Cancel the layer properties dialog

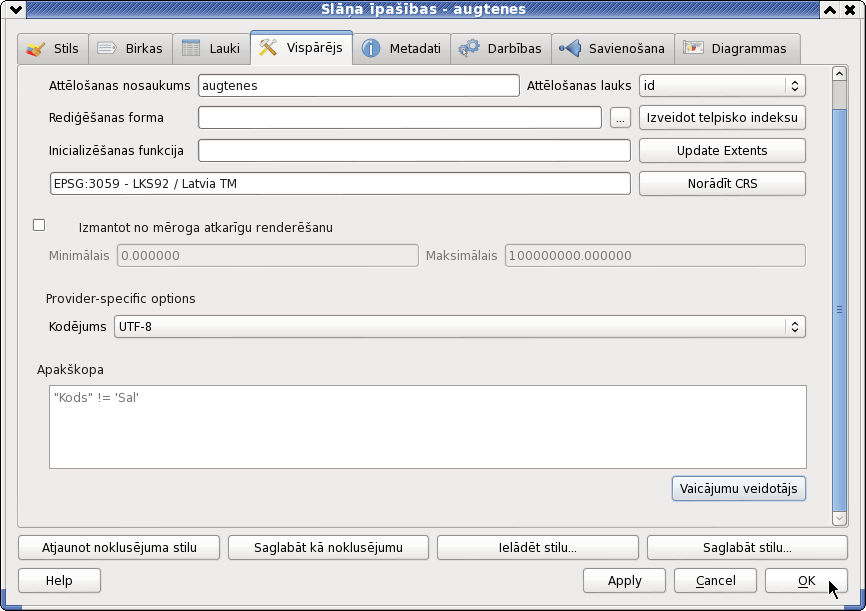pos(715,581)
